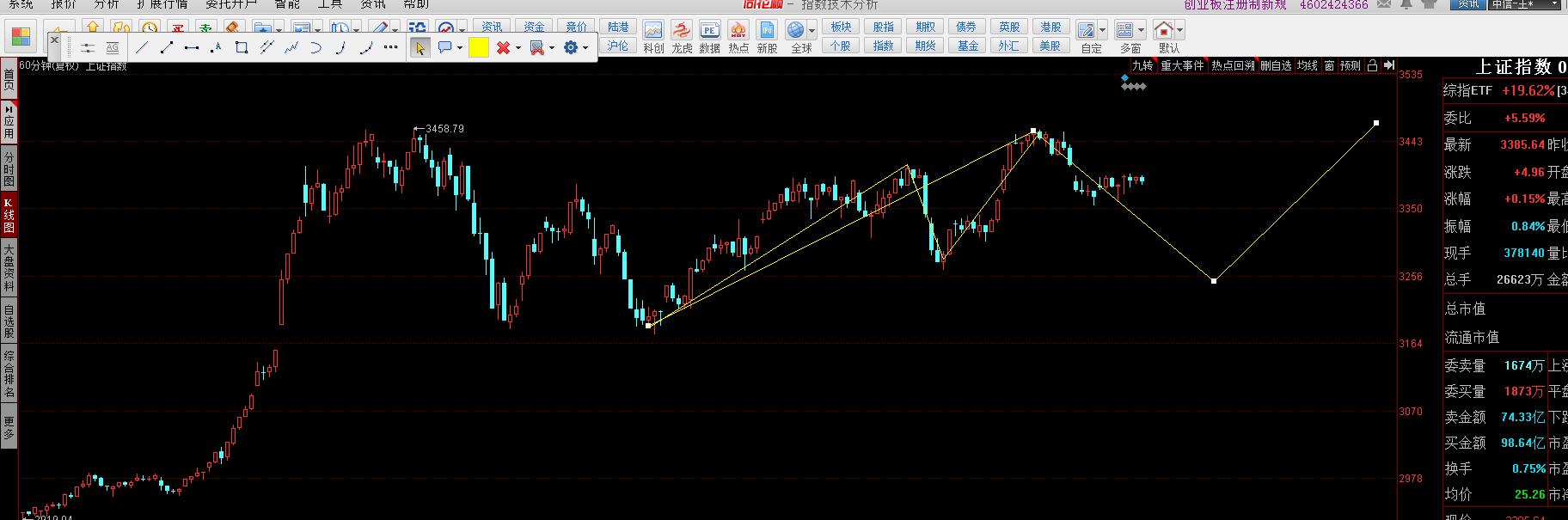Open the 分析 menu
The image size is (1568, 520).
(x=107, y=4)
